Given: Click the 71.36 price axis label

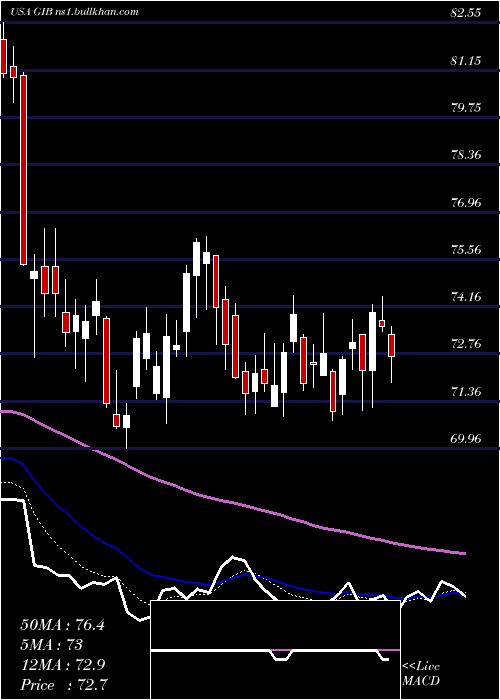Looking at the screenshot, I should click(x=466, y=392).
